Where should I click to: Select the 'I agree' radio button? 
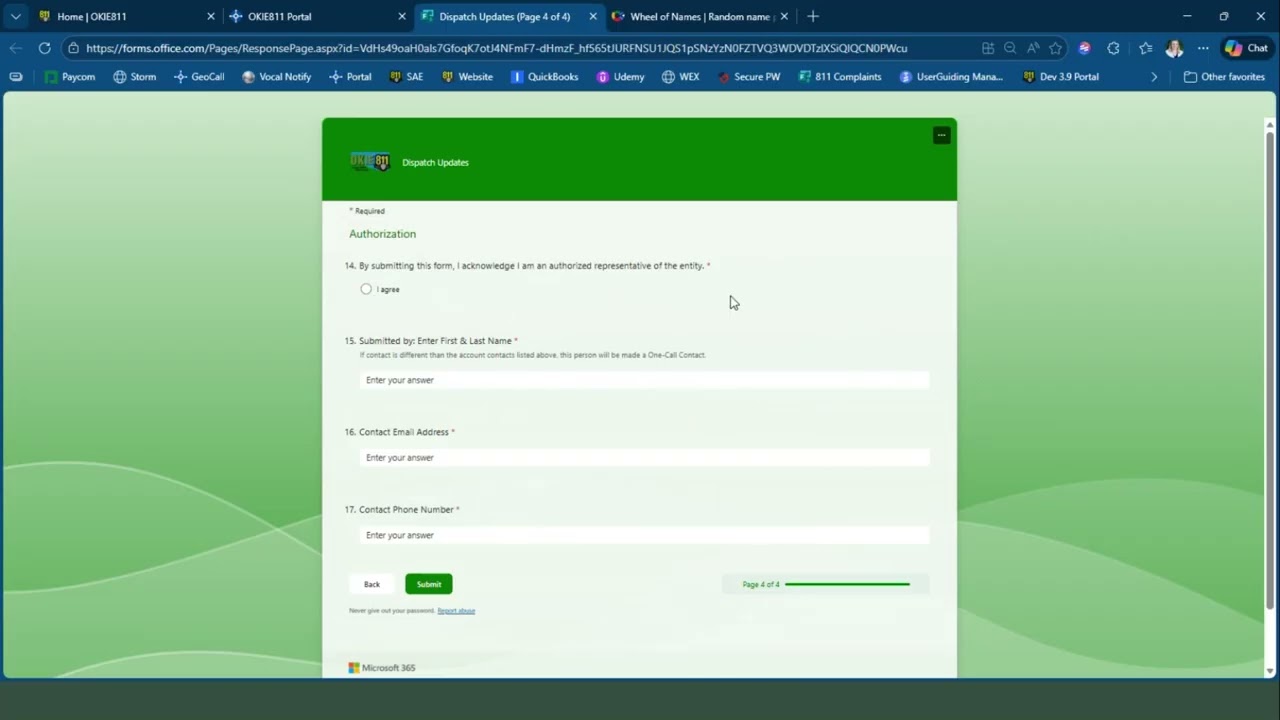pyautogui.click(x=366, y=289)
